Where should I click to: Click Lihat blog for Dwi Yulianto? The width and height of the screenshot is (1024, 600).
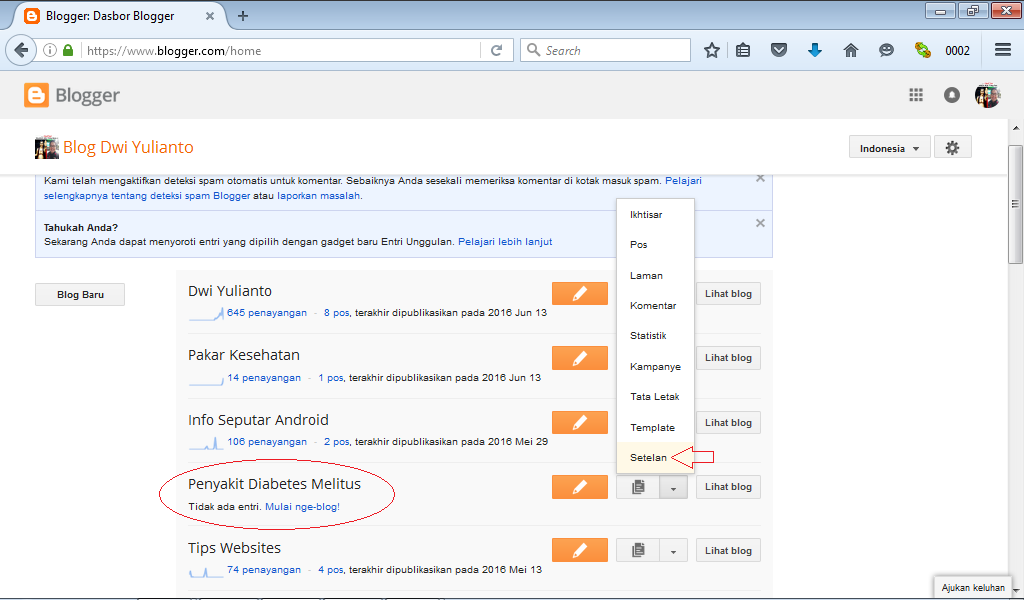tap(728, 294)
